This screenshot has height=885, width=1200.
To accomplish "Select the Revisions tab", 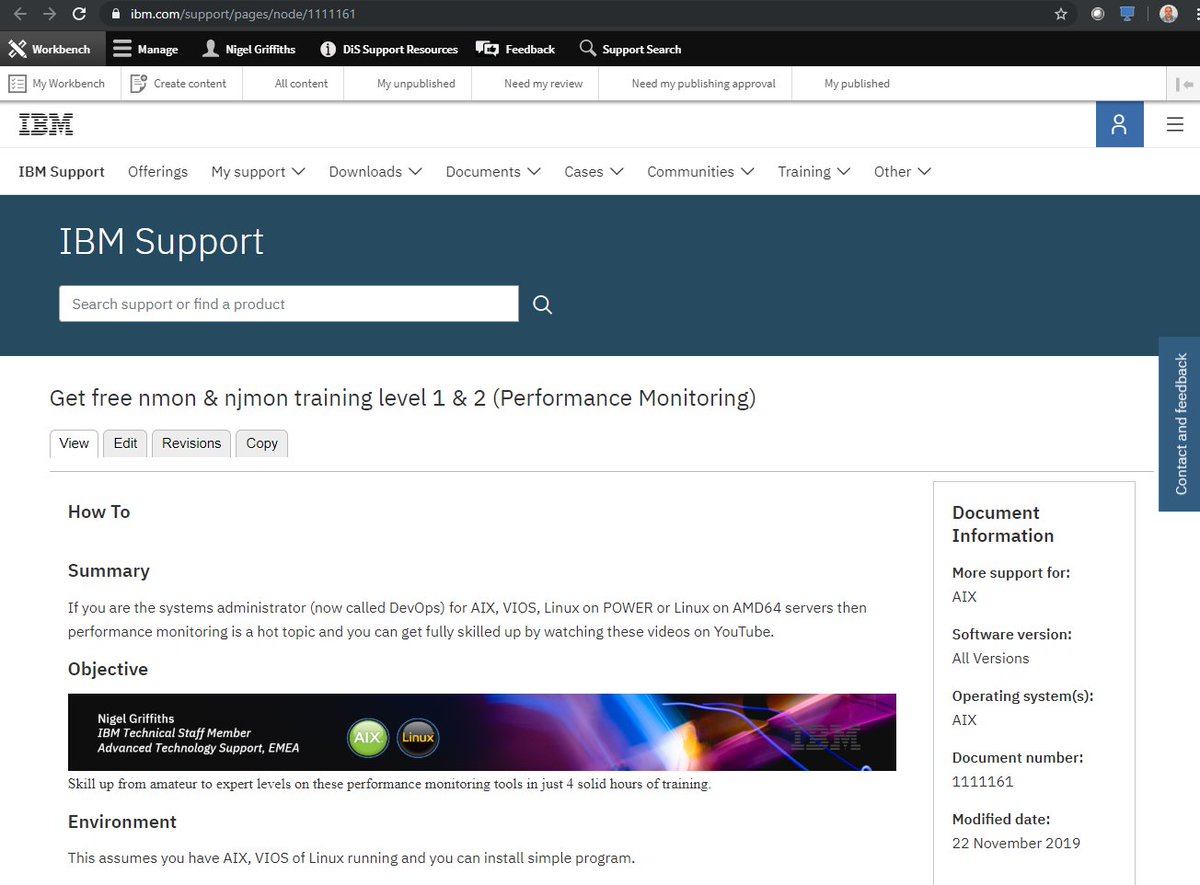I will pyautogui.click(x=191, y=443).
